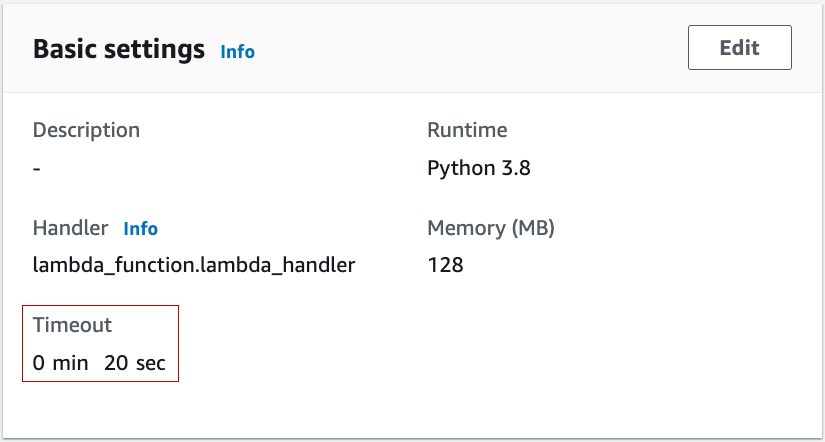825x442 pixels.
Task: Select the 0 min 20 sec timeout value
Action: tap(99, 363)
